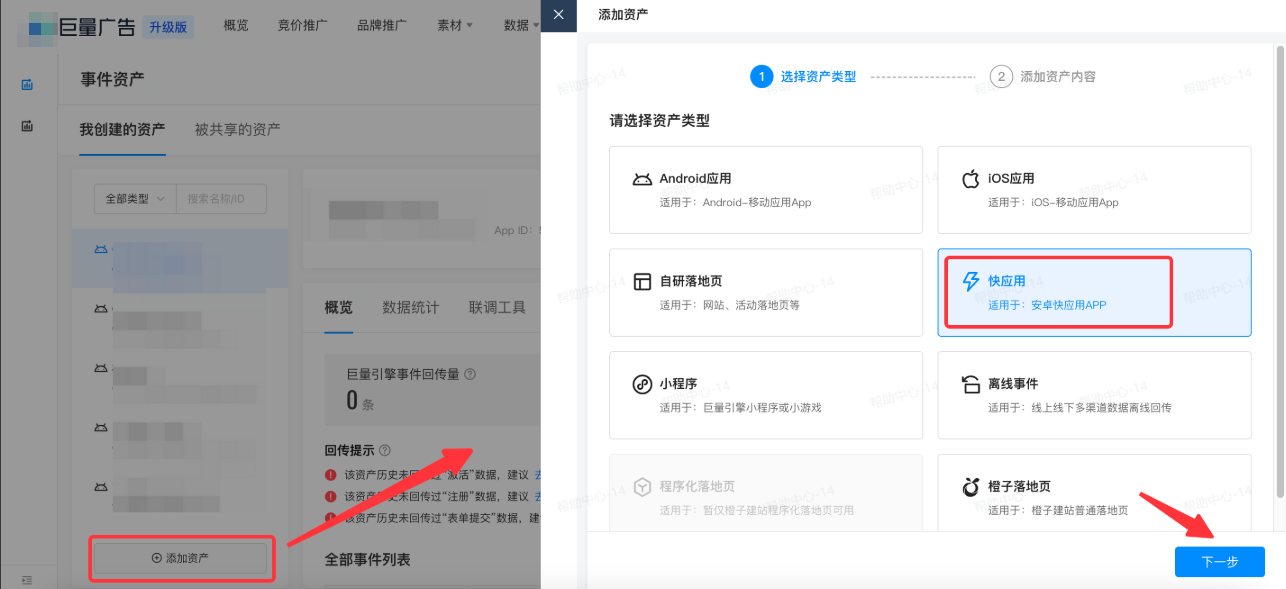Click help icon next to 巨量引擎事件回传量
The height and width of the screenshot is (589, 1286).
470,374
